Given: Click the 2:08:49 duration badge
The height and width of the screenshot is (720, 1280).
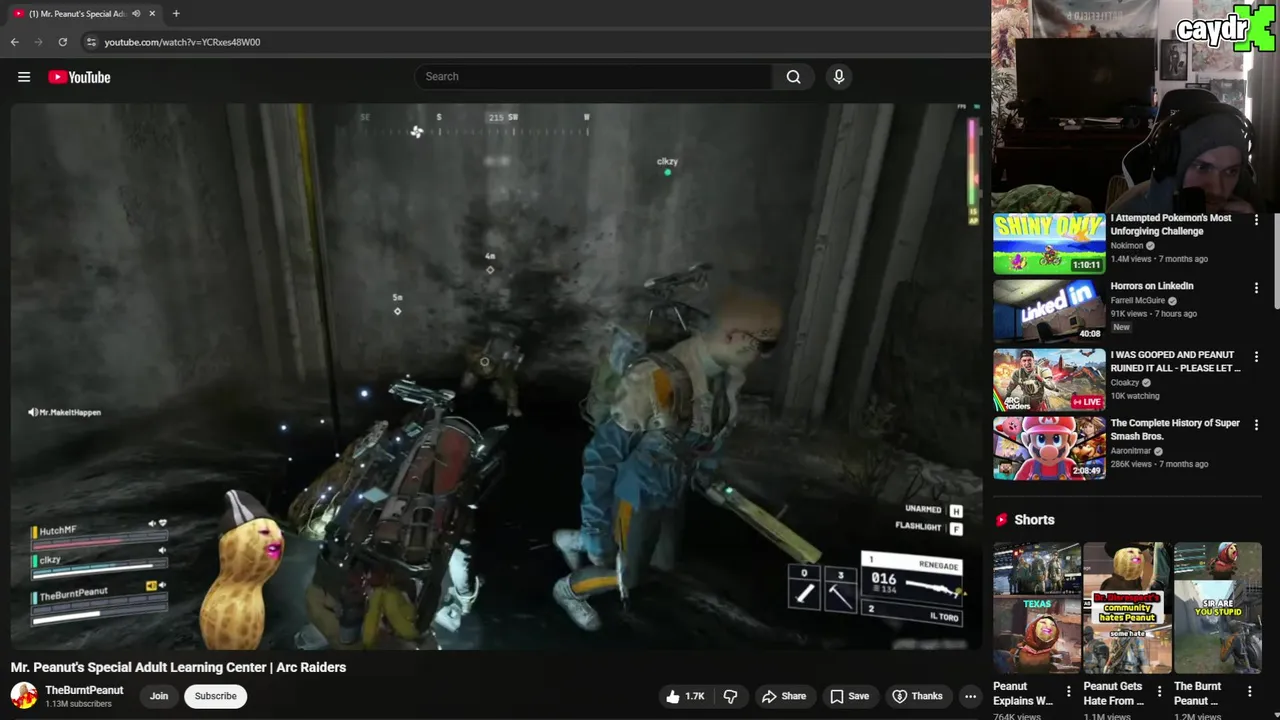Looking at the screenshot, I should click(x=1087, y=470).
